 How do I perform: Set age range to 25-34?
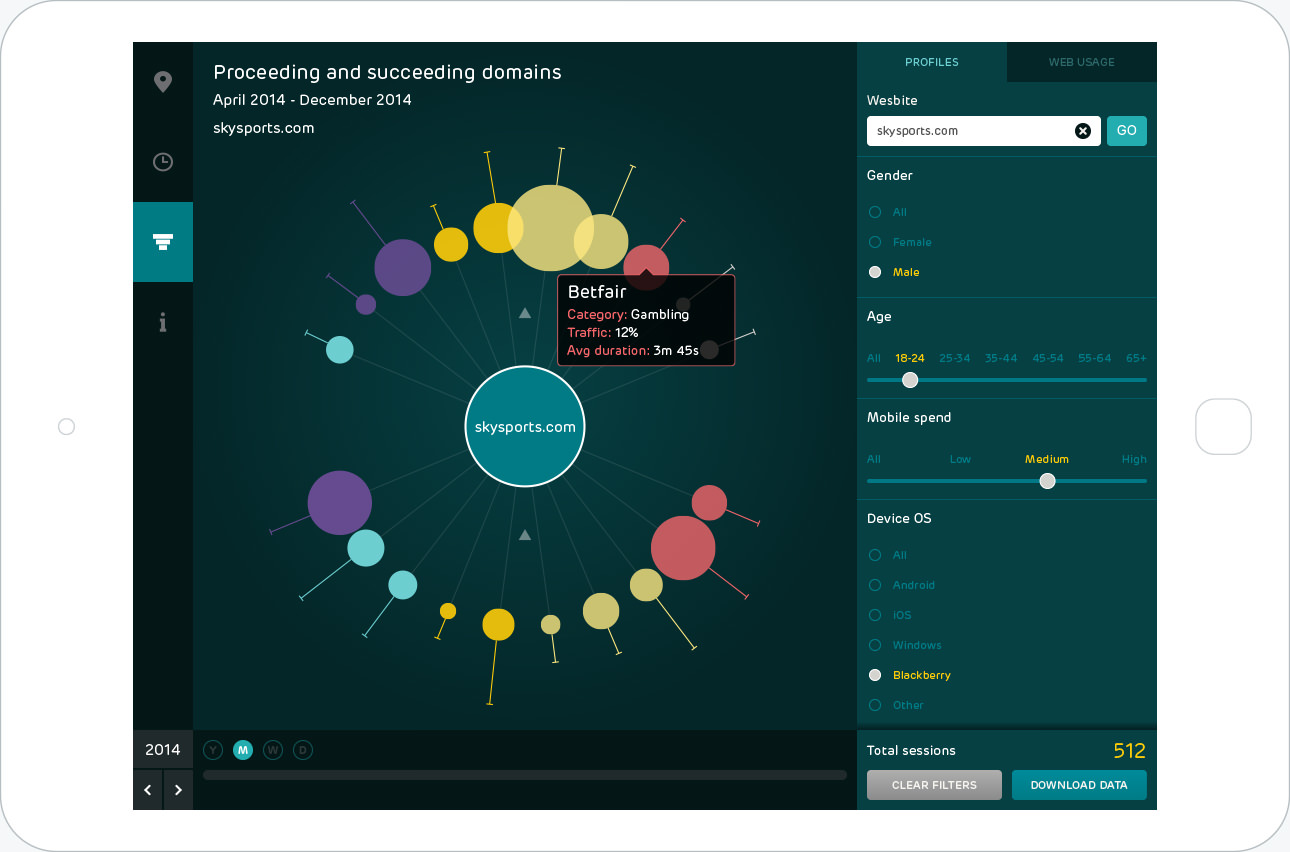click(x=955, y=358)
